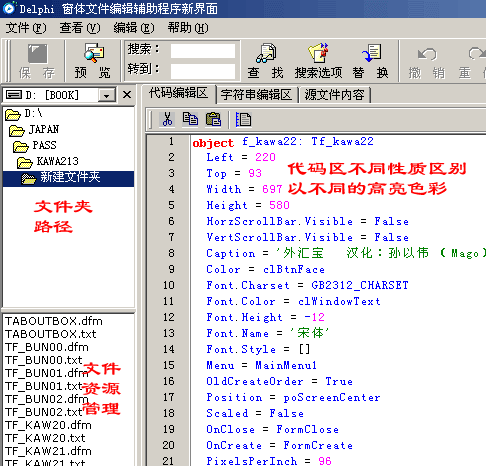Switch to 代码编辑区 tab
486x466 pixels.
point(178,93)
